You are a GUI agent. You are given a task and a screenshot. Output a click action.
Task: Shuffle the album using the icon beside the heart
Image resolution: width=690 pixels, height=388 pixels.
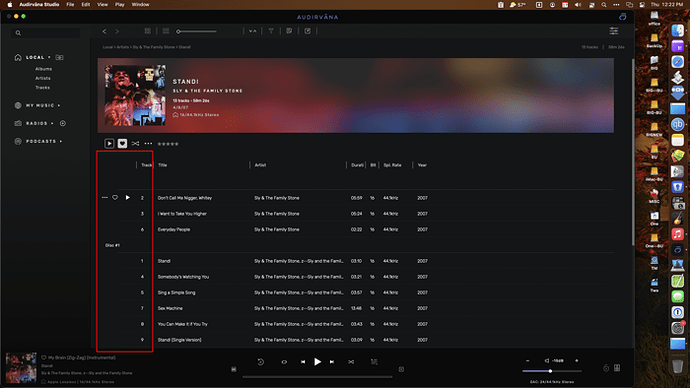tap(136, 143)
